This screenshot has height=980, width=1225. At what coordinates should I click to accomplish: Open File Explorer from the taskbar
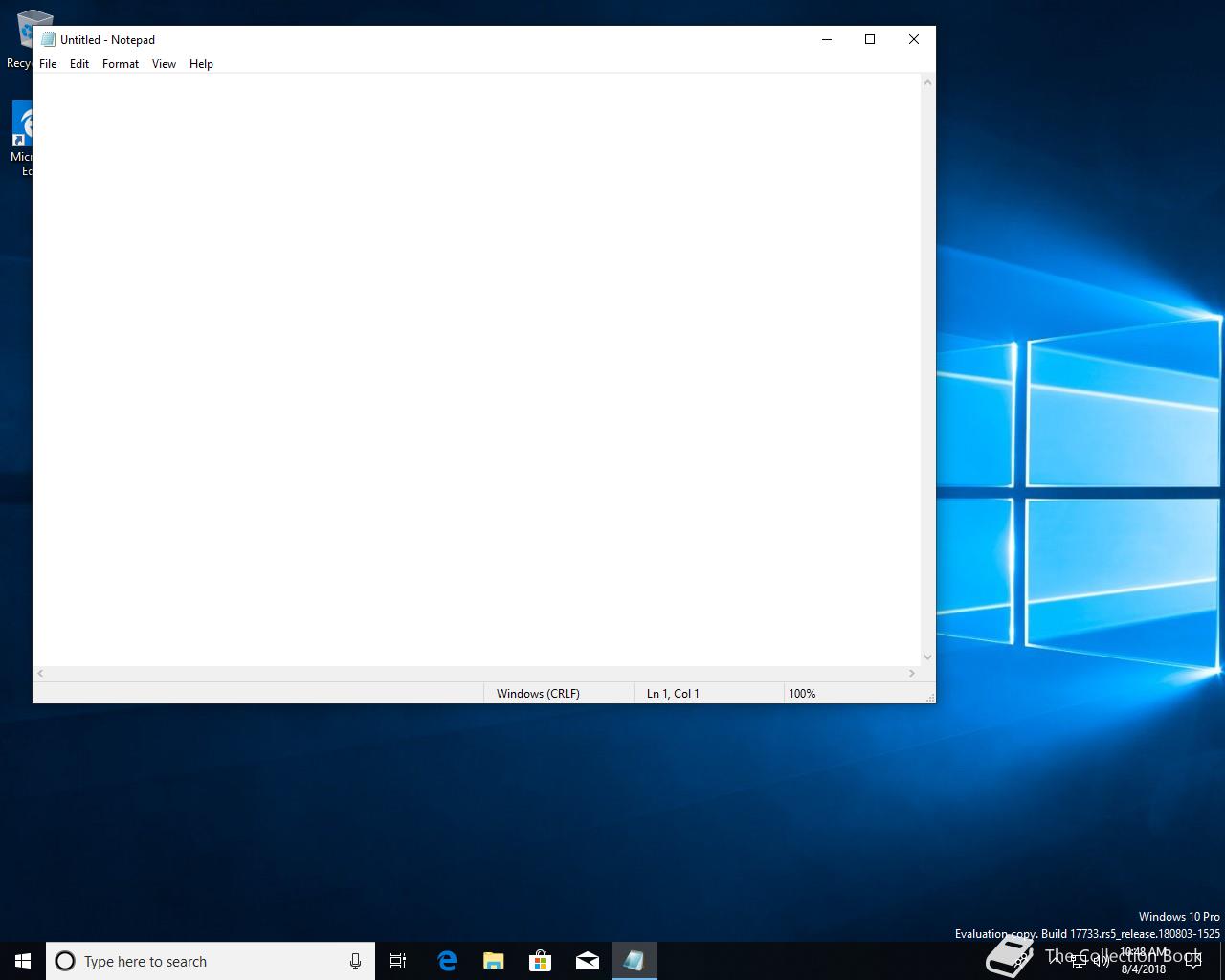click(x=493, y=961)
